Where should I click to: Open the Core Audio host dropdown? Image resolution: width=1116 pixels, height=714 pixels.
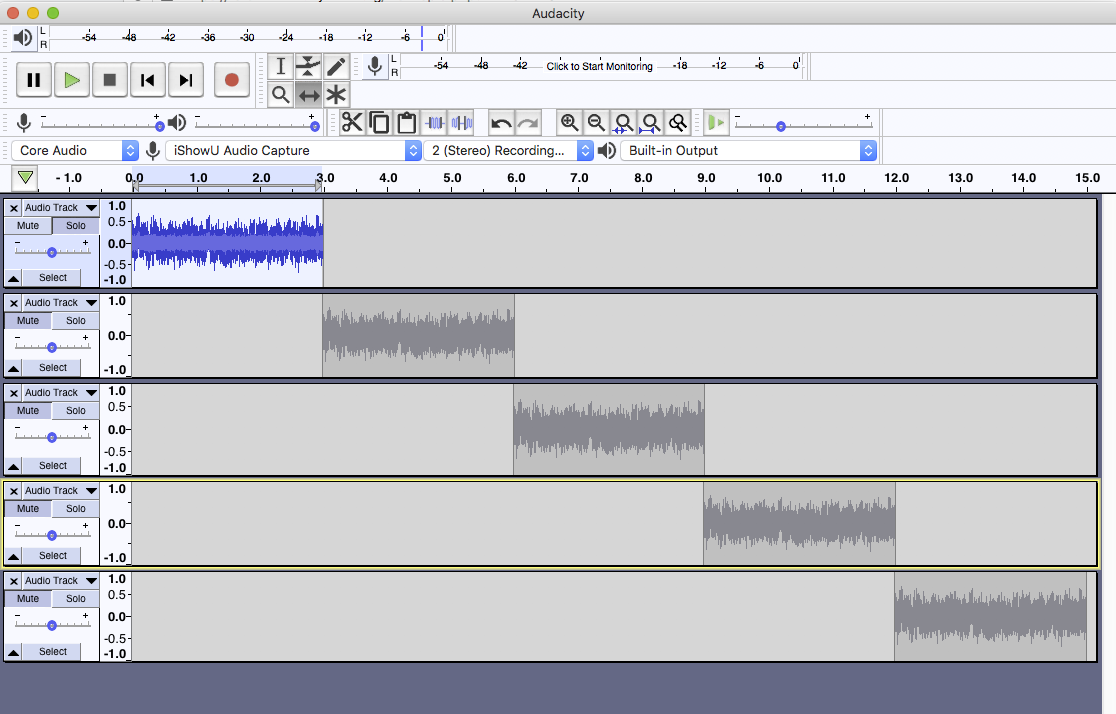point(75,151)
